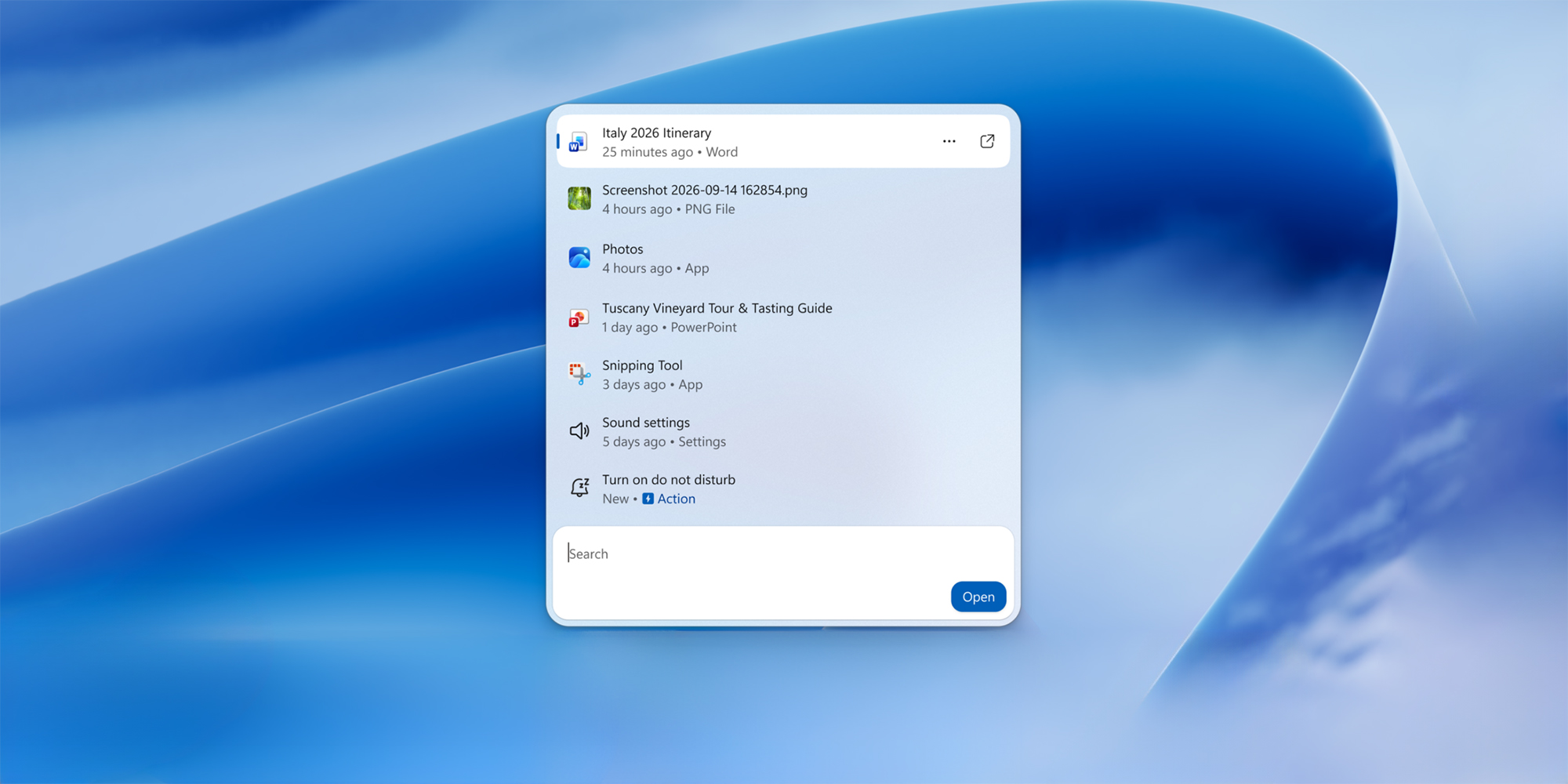
Task: Click the blue Action label
Action: click(677, 499)
